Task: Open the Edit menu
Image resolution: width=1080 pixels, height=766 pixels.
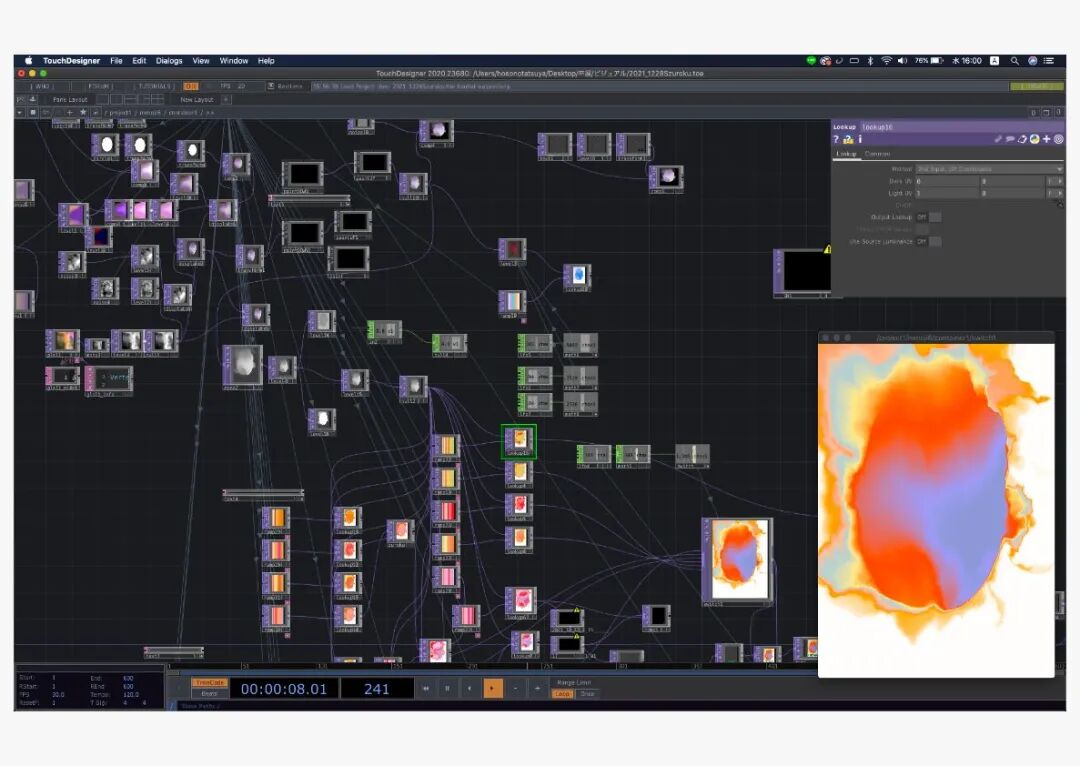Action: pos(139,61)
